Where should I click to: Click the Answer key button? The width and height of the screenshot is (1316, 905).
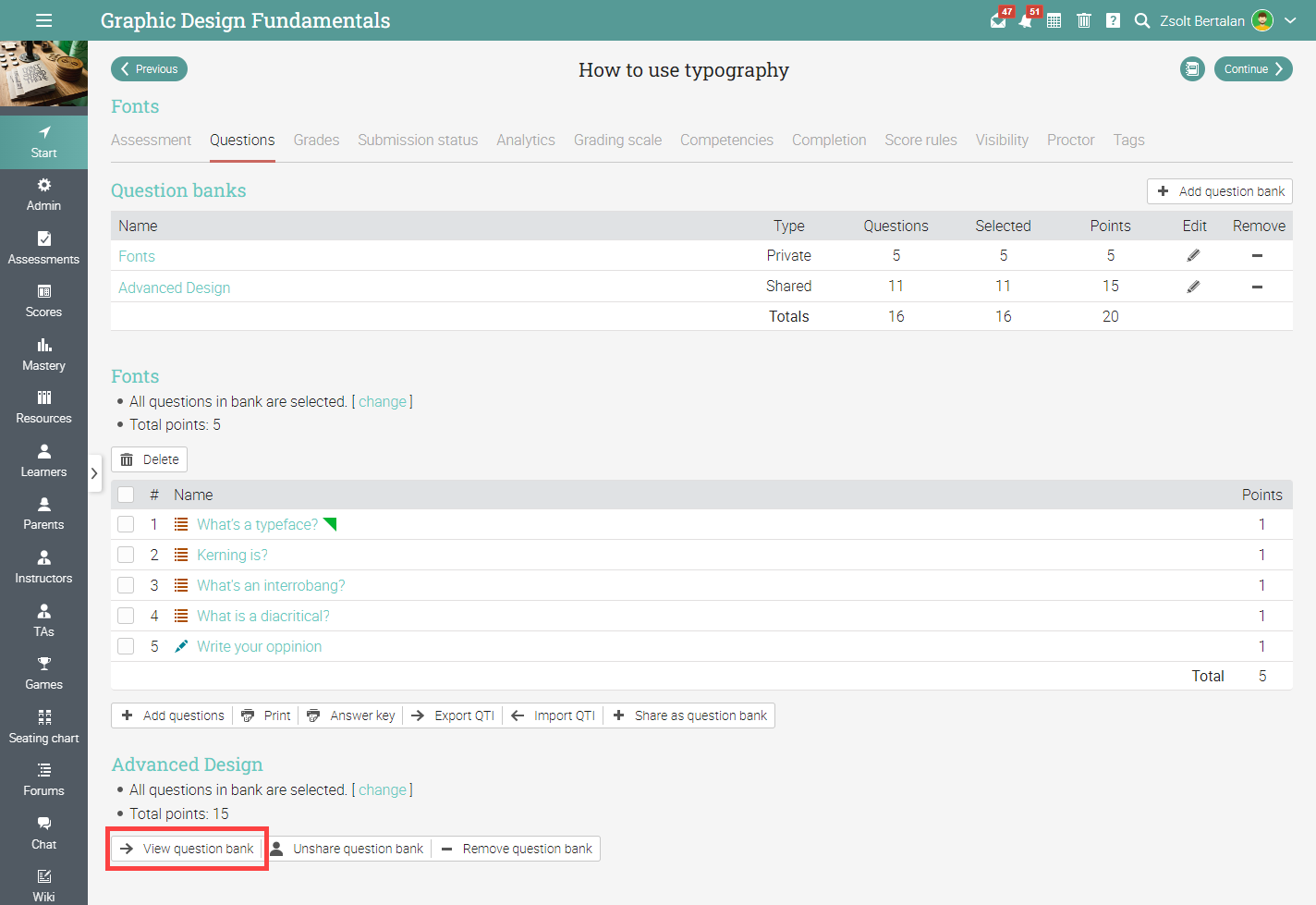pos(351,715)
